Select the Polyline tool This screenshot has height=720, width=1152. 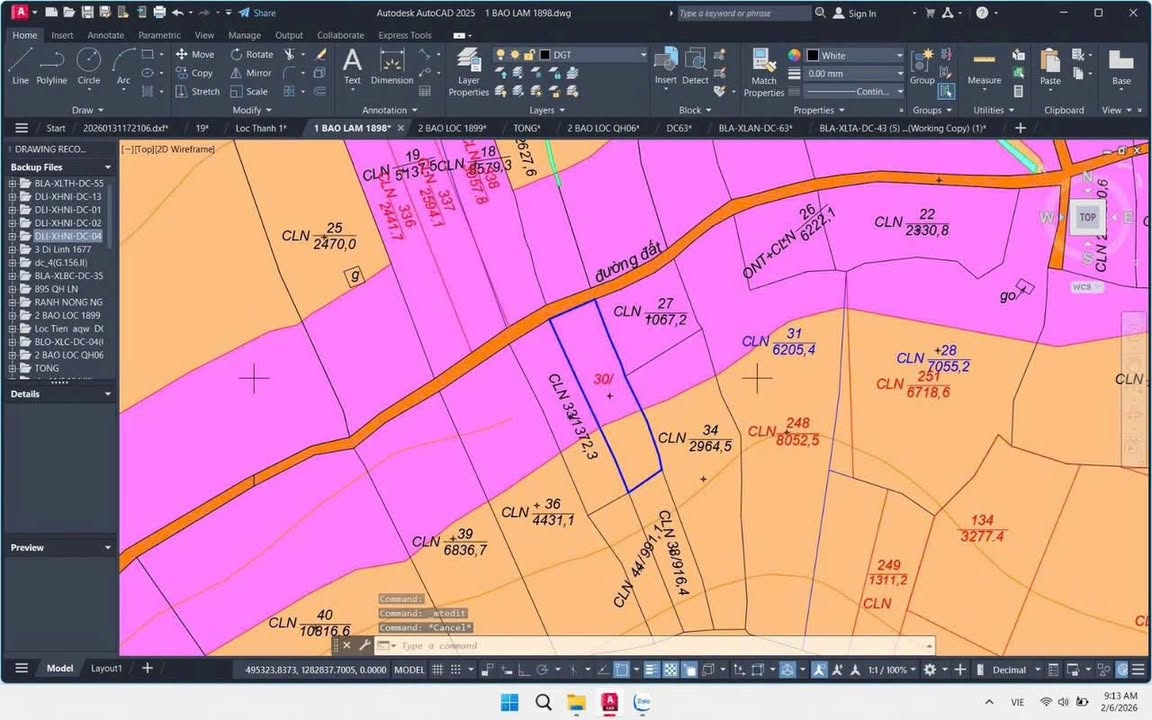pyautogui.click(x=51, y=66)
